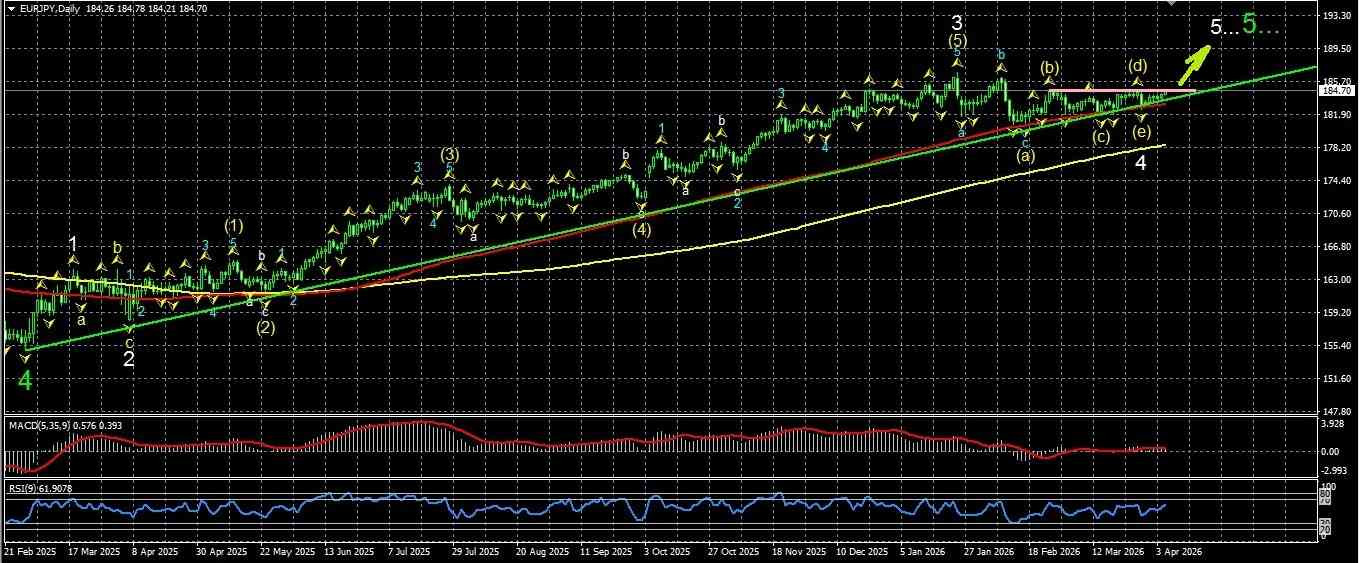This screenshot has height=563, width=1360.
Task: Select the (5) wave label
Action: tap(958, 41)
